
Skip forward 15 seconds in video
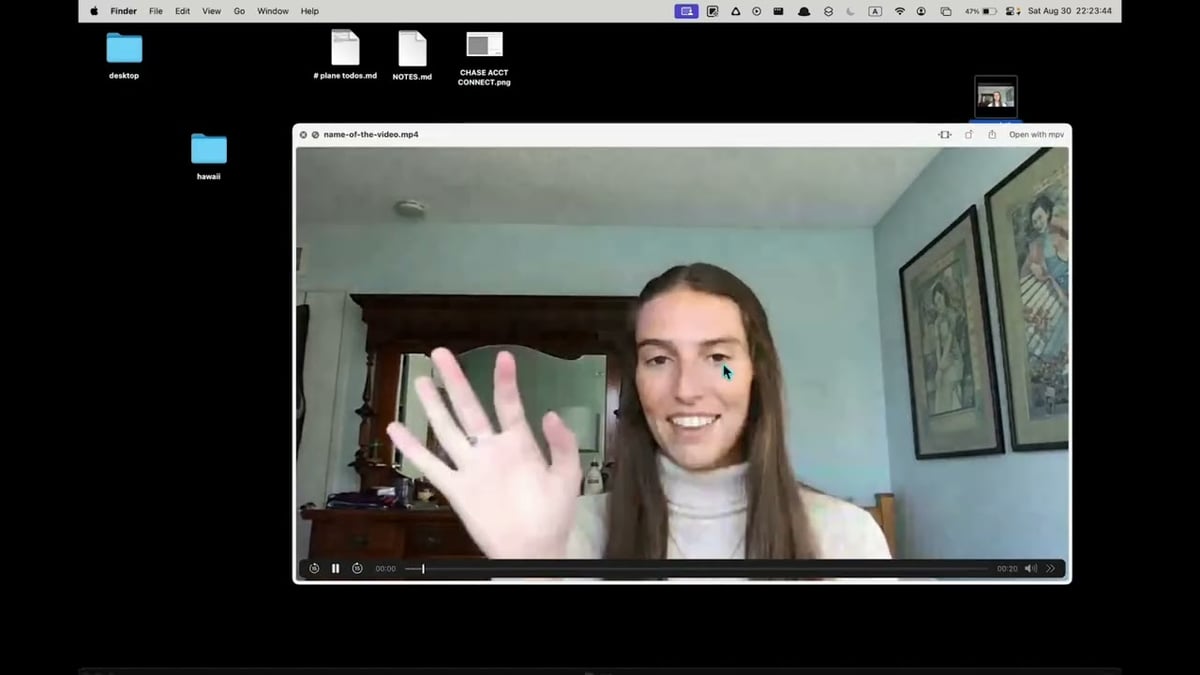357,568
